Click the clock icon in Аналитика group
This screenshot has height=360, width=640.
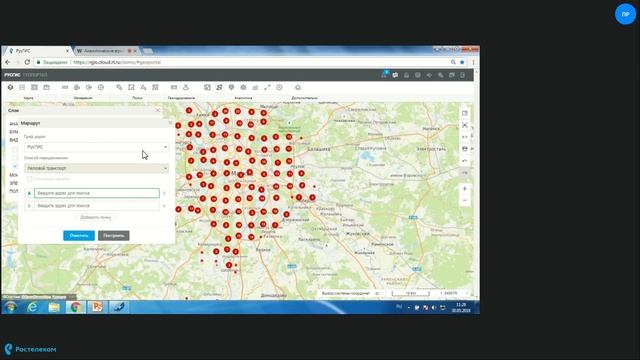[279, 87]
